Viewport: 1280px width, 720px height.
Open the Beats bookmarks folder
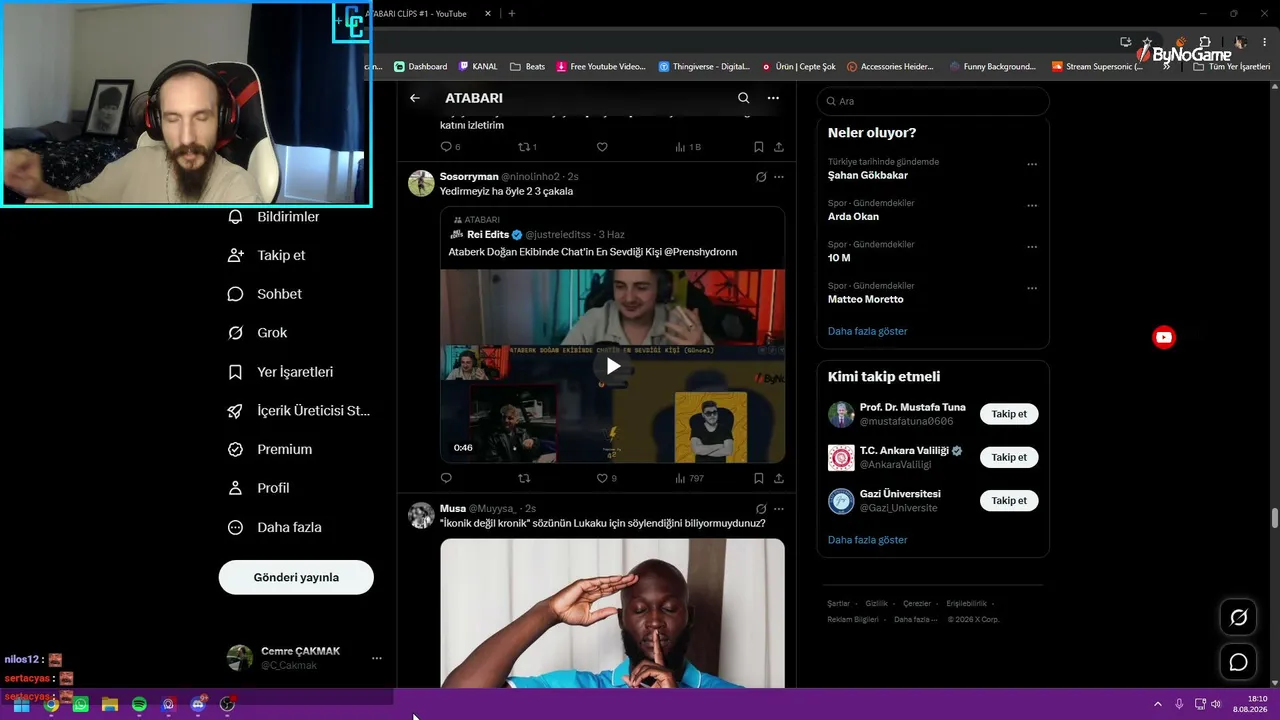[x=528, y=67]
